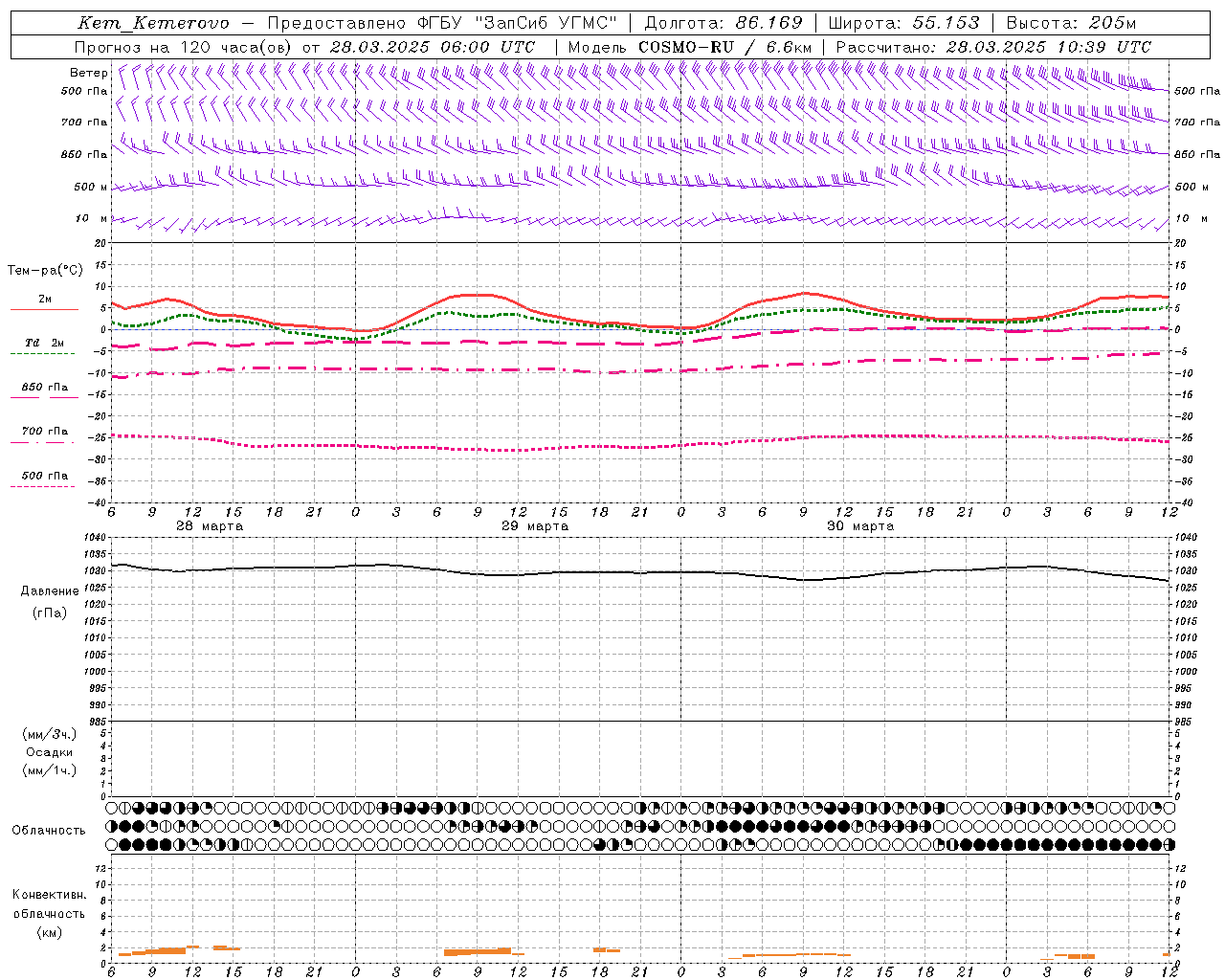Image resolution: width=1225 pixels, height=980 pixels.
Task: Click the 12 value on left convective axis
Action: pyautogui.click(x=101, y=868)
